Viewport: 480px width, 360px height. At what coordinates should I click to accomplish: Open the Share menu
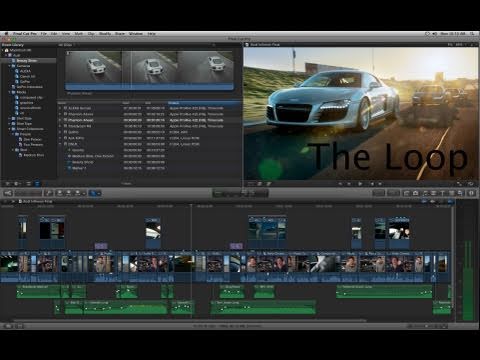point(120,34)
